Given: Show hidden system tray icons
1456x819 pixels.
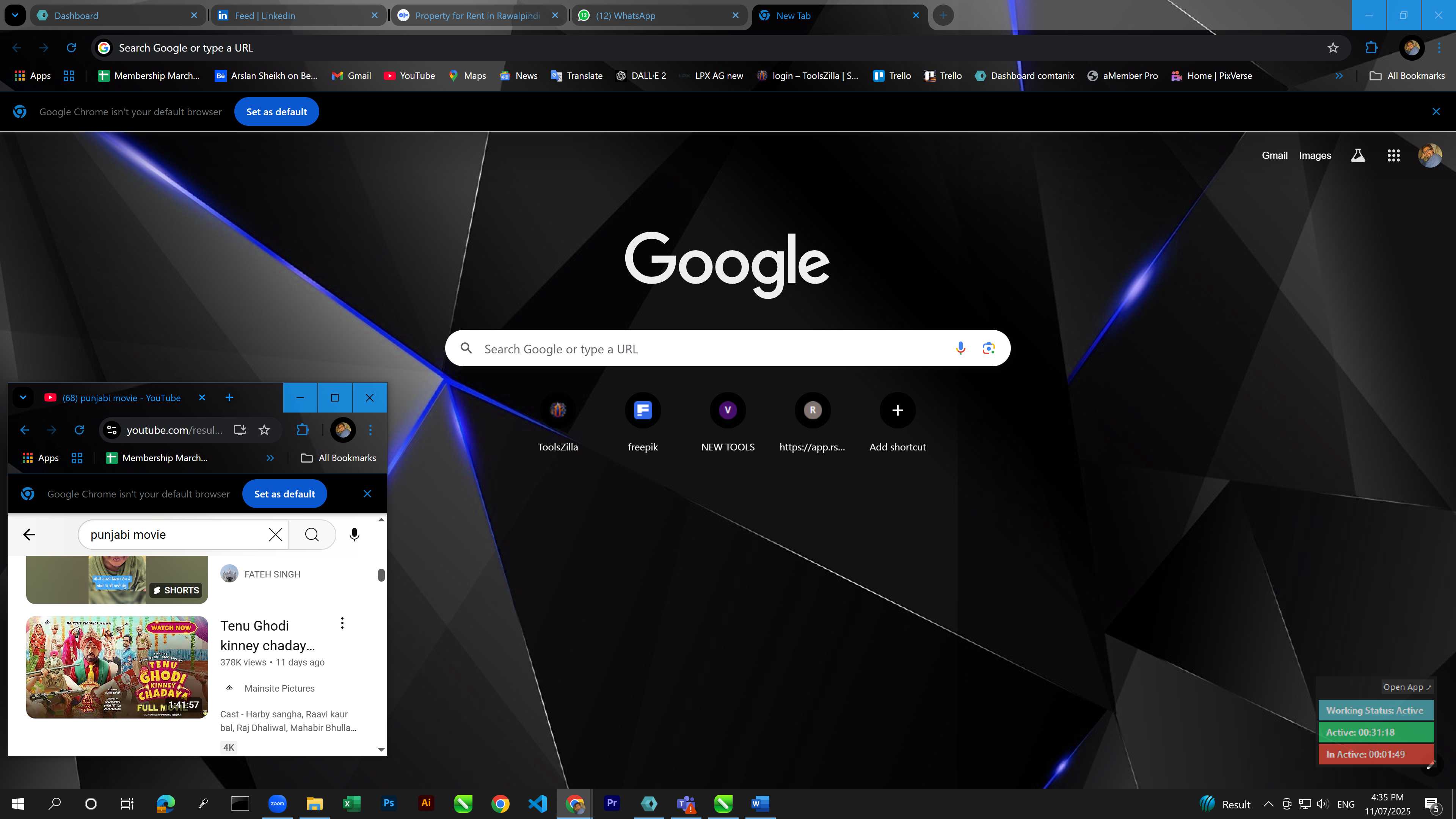Looking at the screenshot, I should (x=1268, y=804).
